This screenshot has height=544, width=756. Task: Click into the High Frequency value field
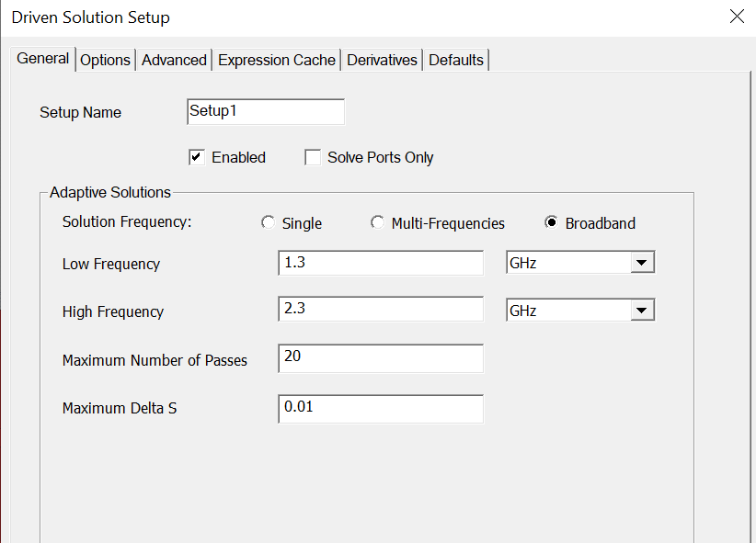pos(380,309)
